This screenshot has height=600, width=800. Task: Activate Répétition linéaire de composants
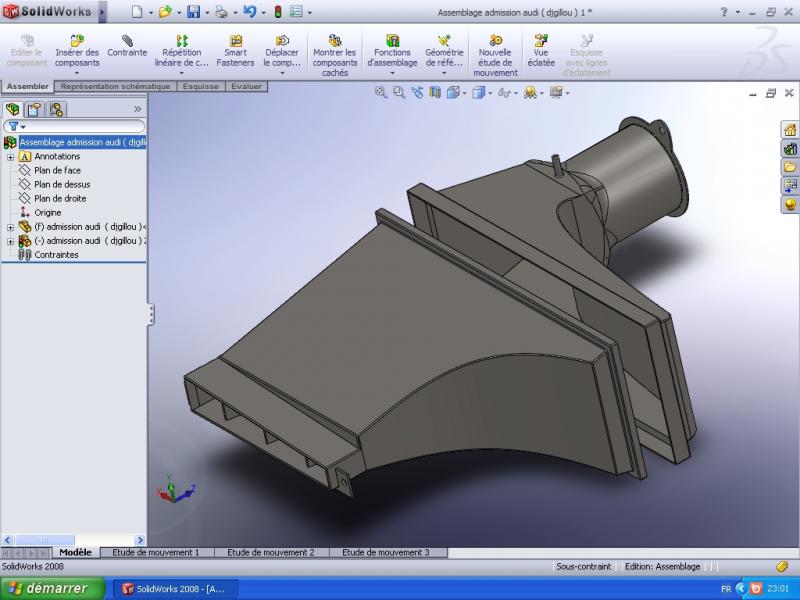pyautogui.click(x=182, y=51)
